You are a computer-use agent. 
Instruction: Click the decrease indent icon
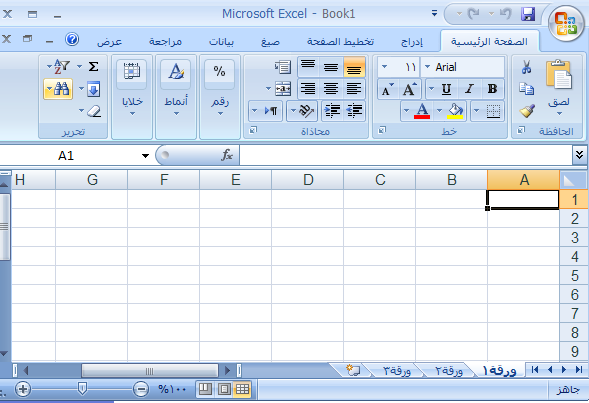[x=354, y=111]
